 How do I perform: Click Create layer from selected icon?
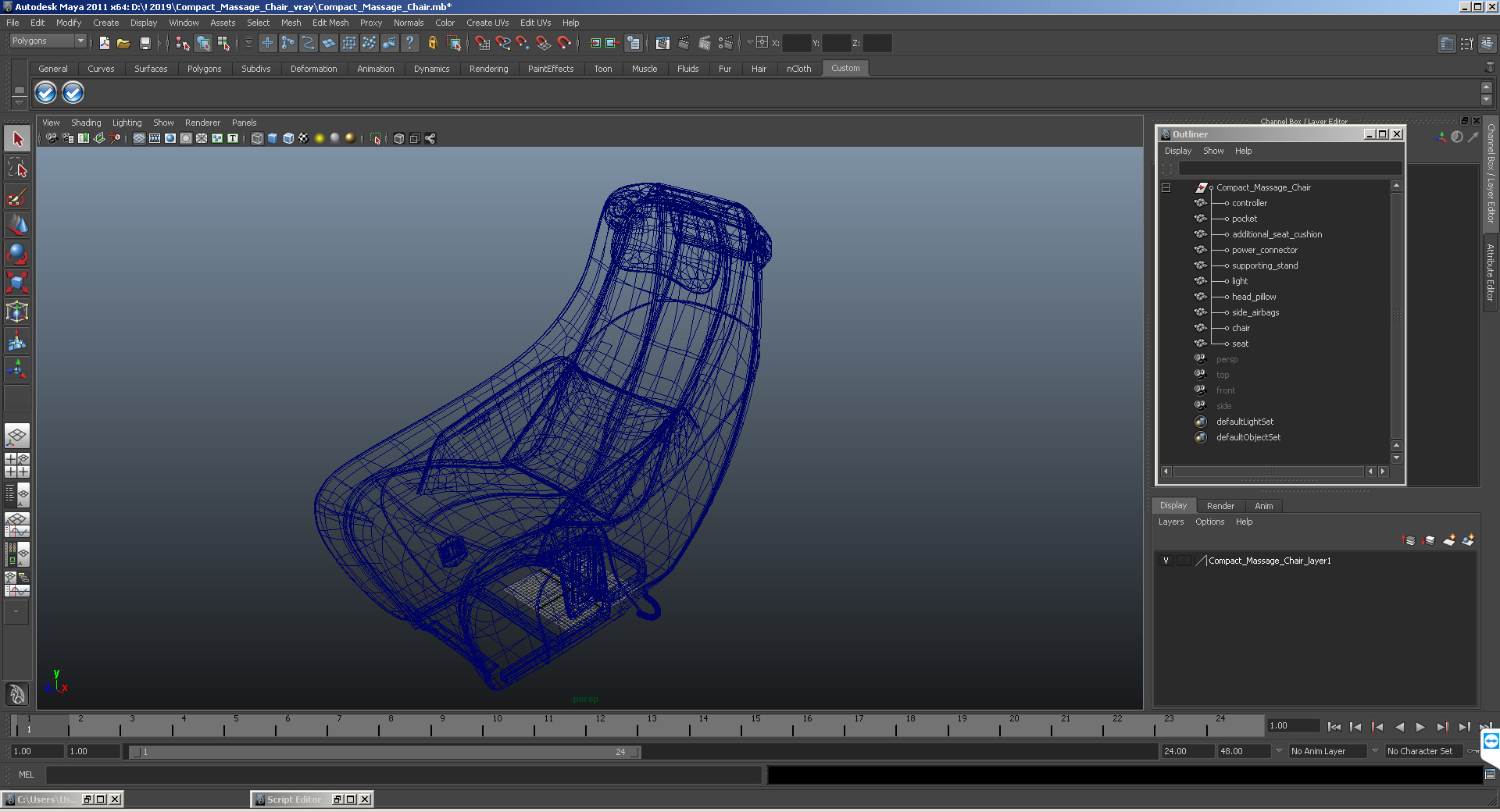click(x=1468, y=540)
